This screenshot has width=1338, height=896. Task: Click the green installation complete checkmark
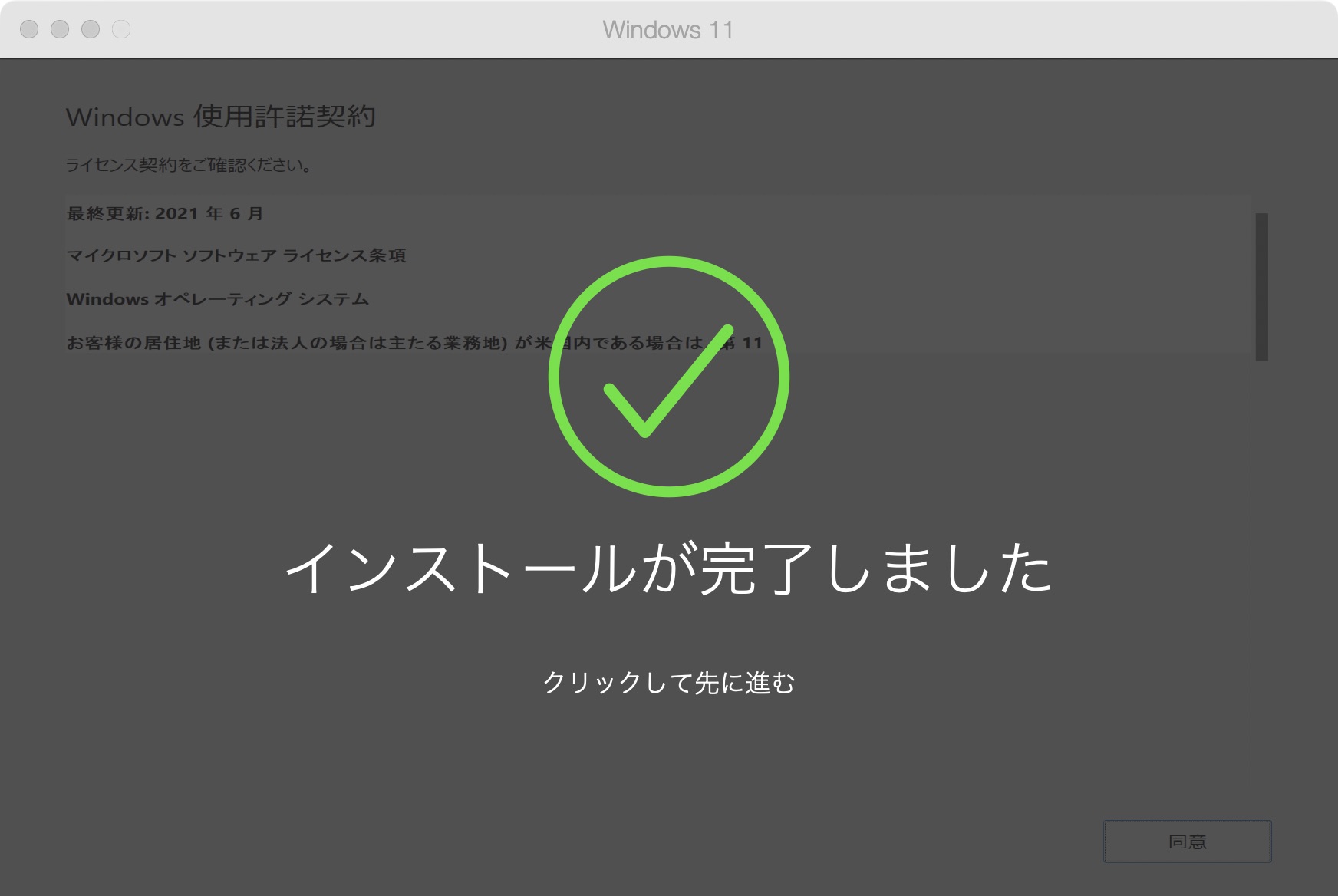click(x=669, y=376)
